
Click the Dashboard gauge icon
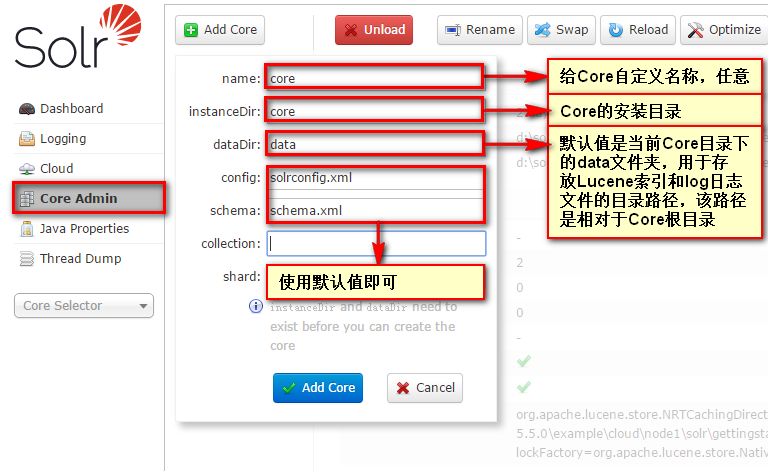[27, 109]
